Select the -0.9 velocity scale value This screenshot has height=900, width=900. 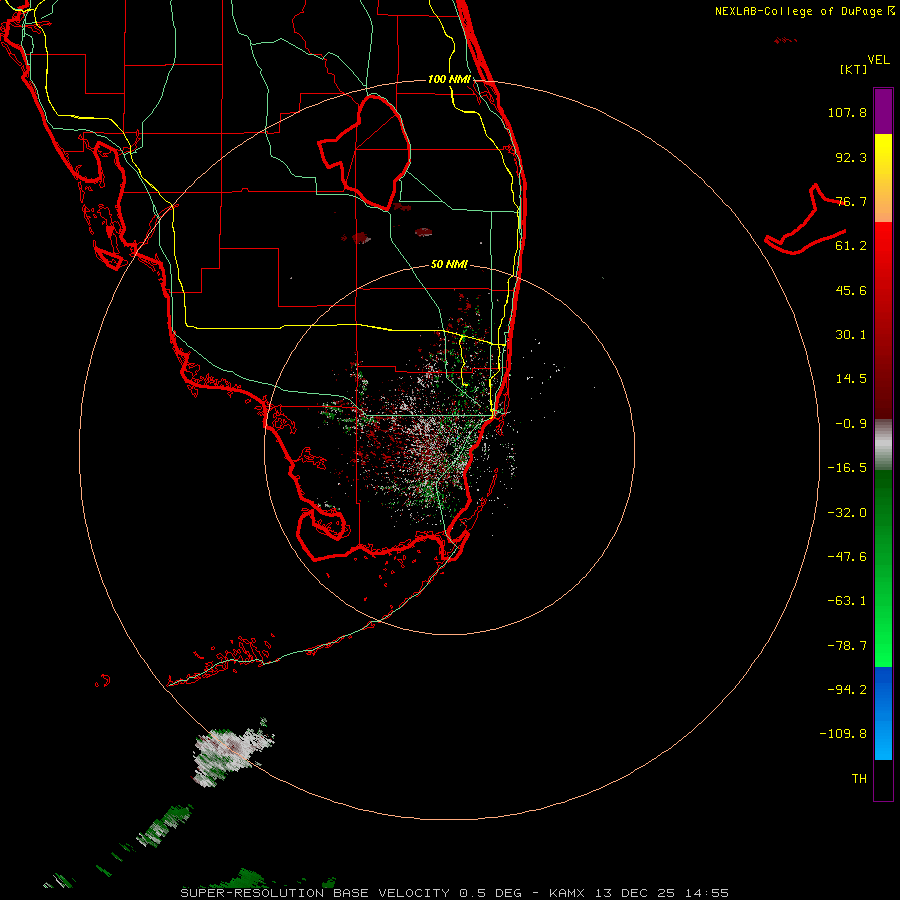coord(851,424)
